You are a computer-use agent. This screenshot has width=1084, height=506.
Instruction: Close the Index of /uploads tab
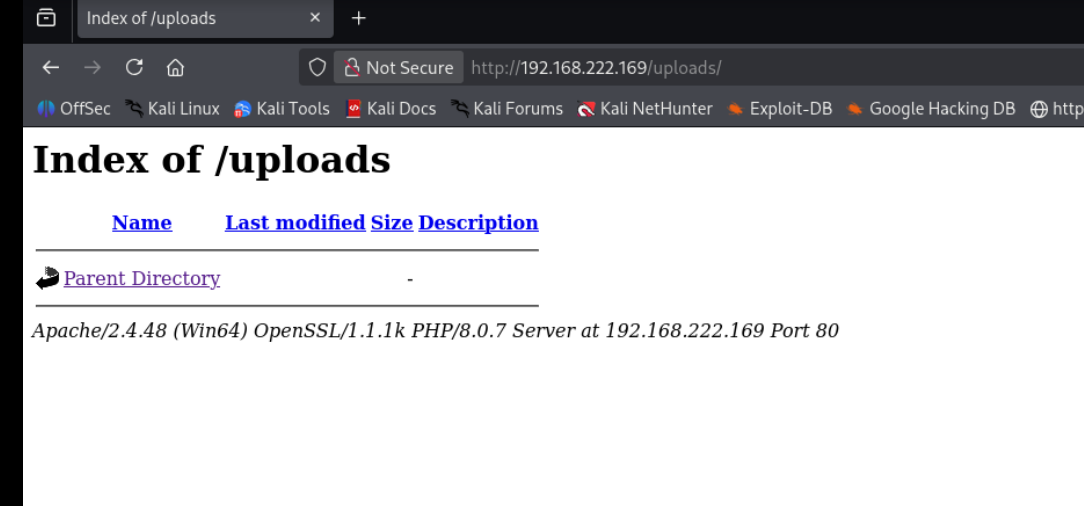(315, 18)
